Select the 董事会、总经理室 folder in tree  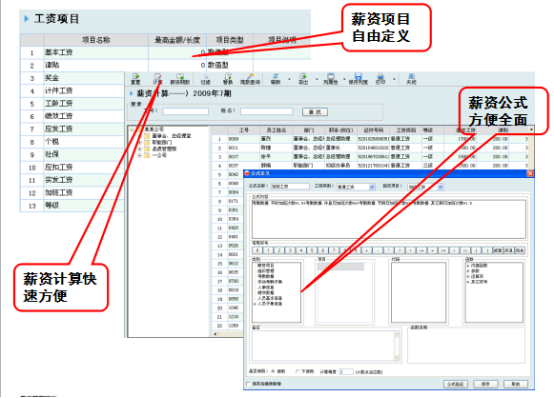coord(167,135)
